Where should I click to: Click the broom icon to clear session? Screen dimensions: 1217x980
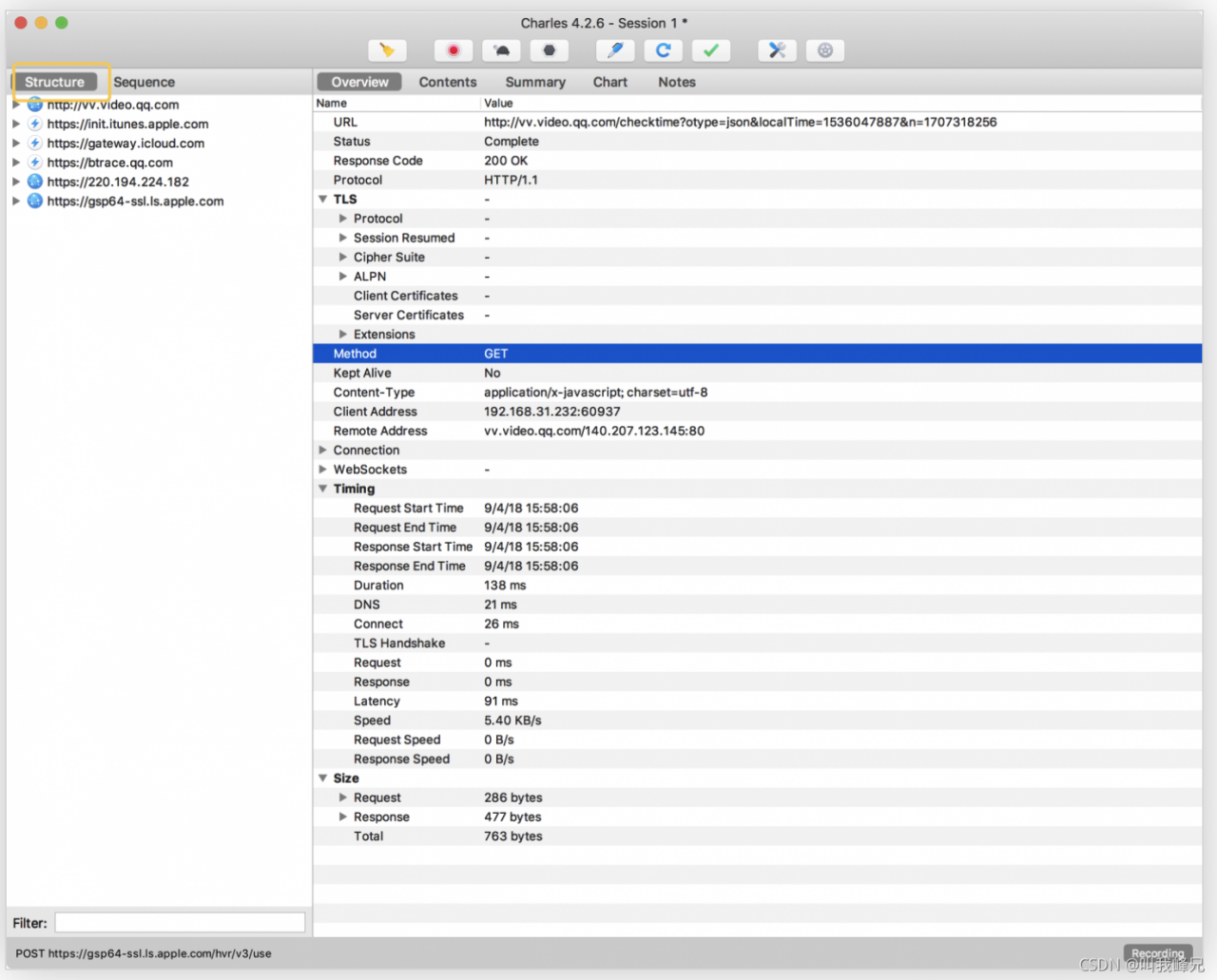[387, 50]
